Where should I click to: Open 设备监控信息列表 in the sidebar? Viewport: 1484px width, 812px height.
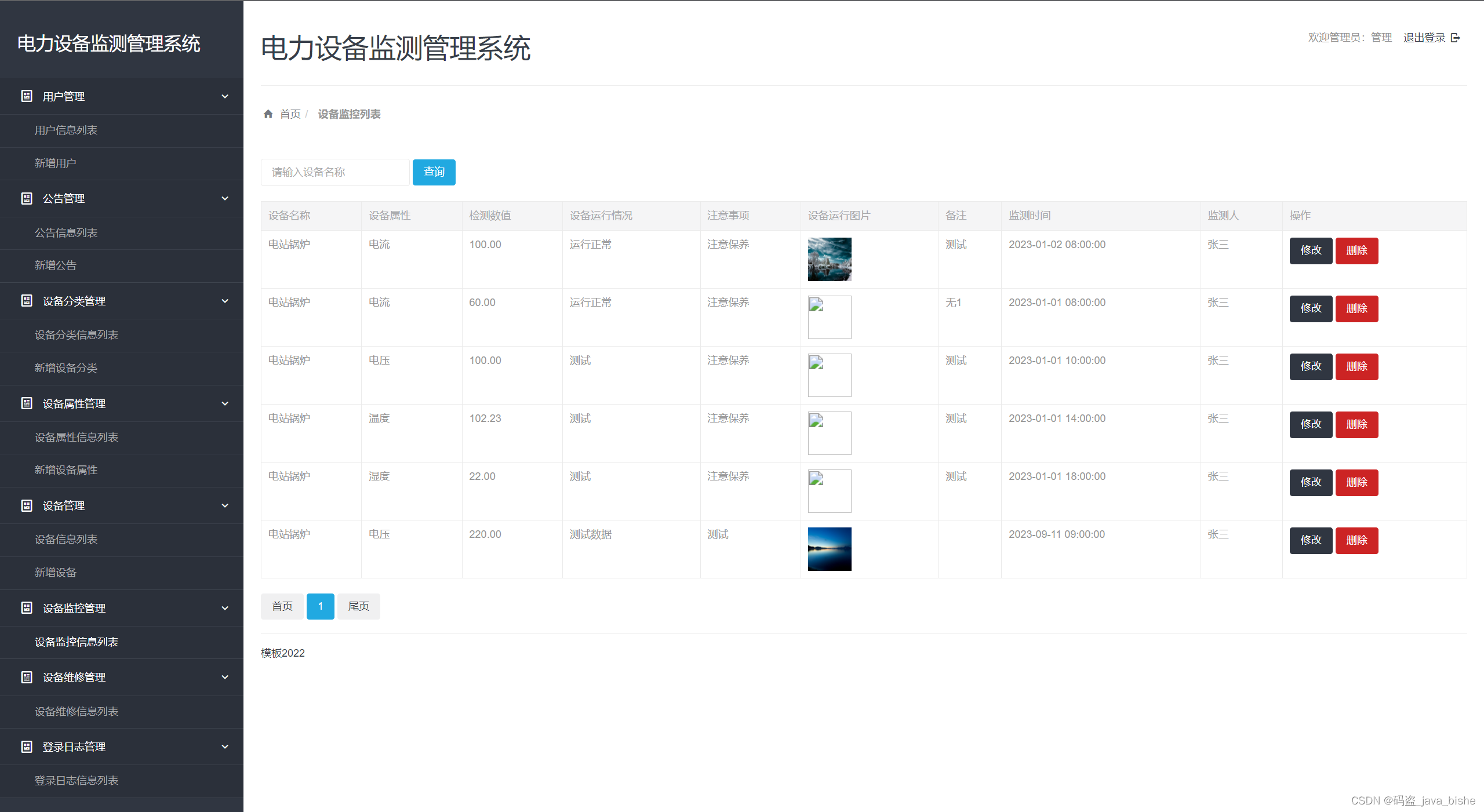pyautogui.click(x=77, y=642)
